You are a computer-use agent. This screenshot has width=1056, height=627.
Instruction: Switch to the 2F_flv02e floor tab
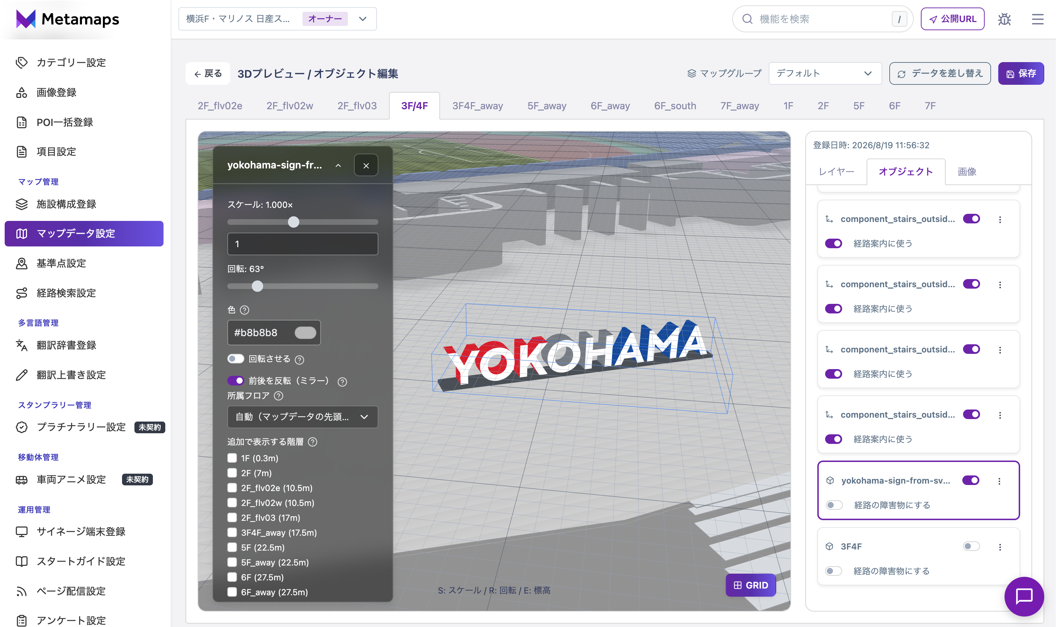(220, 106)
